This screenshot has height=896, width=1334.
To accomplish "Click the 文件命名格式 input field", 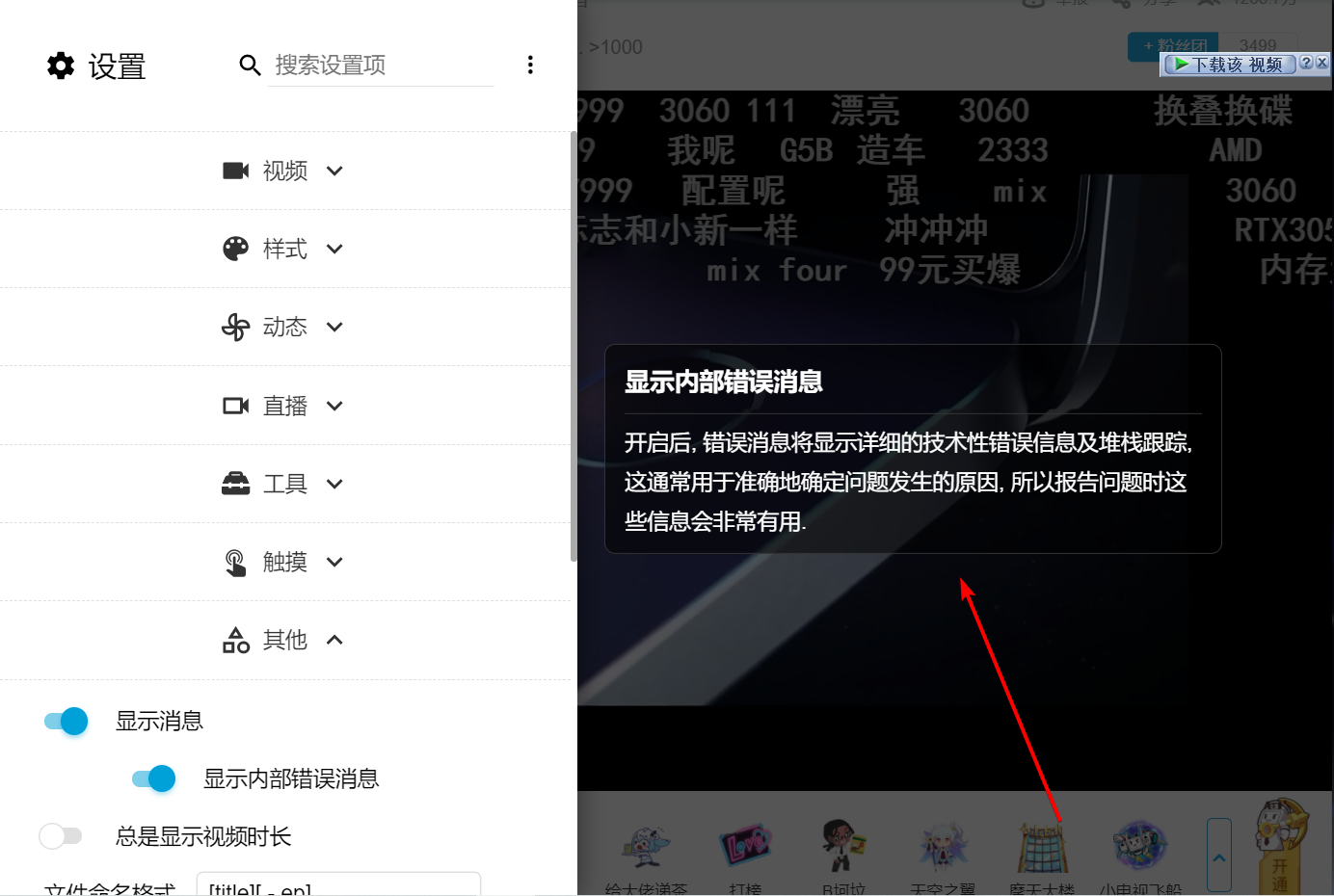I will pos(338,884).
